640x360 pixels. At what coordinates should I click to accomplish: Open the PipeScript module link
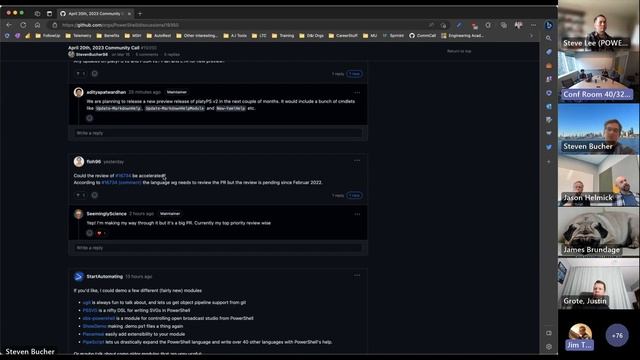tap(93, 342)
